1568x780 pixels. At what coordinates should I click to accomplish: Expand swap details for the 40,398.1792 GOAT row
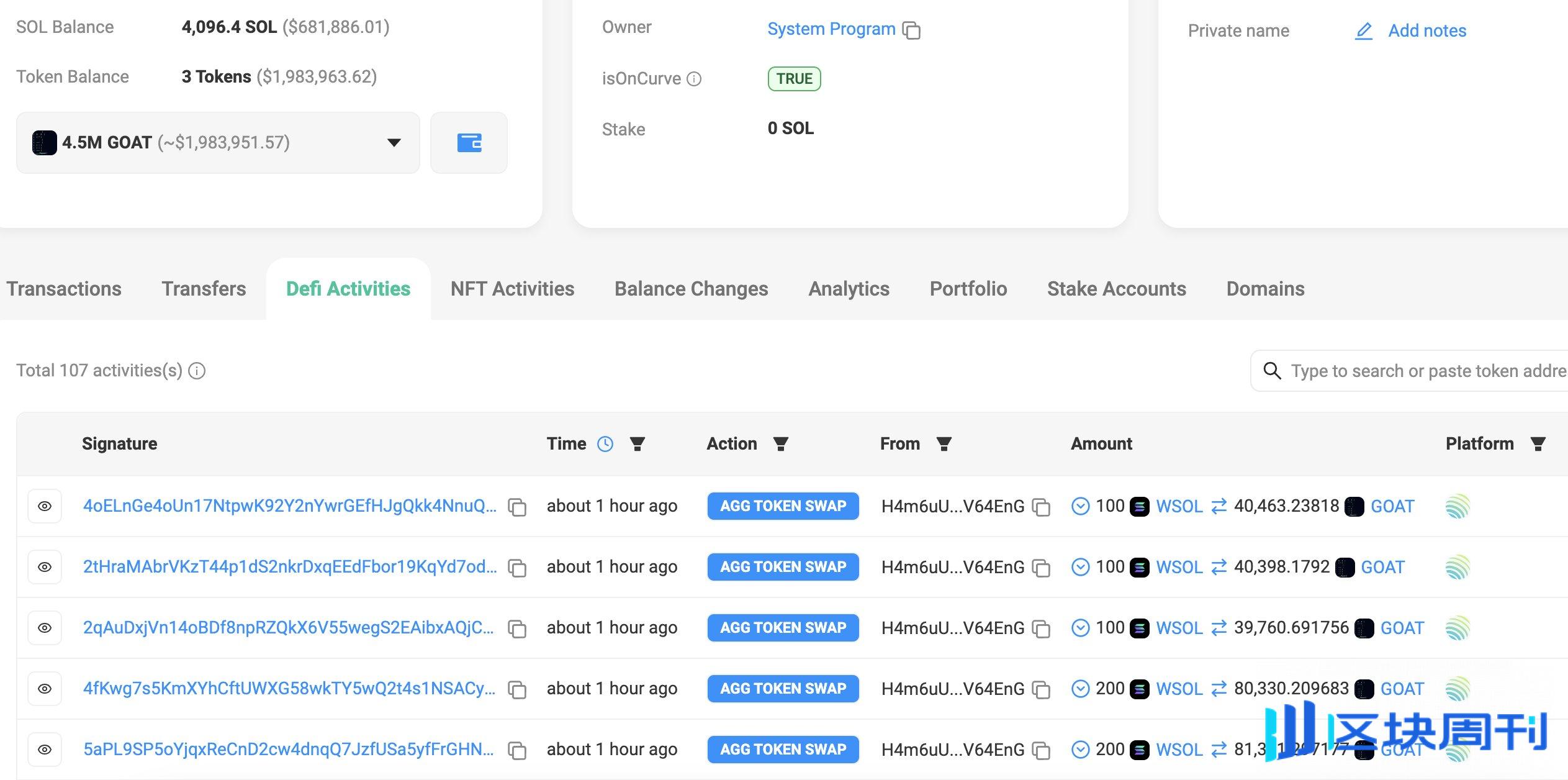tap(1081, 567)
